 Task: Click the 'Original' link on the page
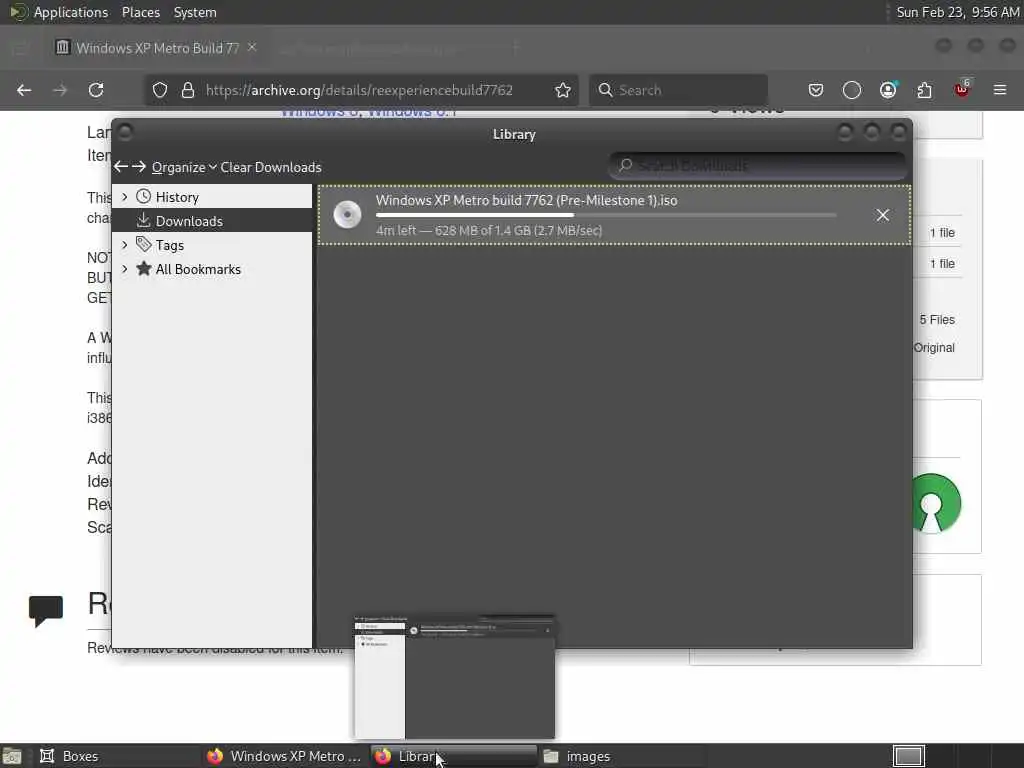pos(934,348)
